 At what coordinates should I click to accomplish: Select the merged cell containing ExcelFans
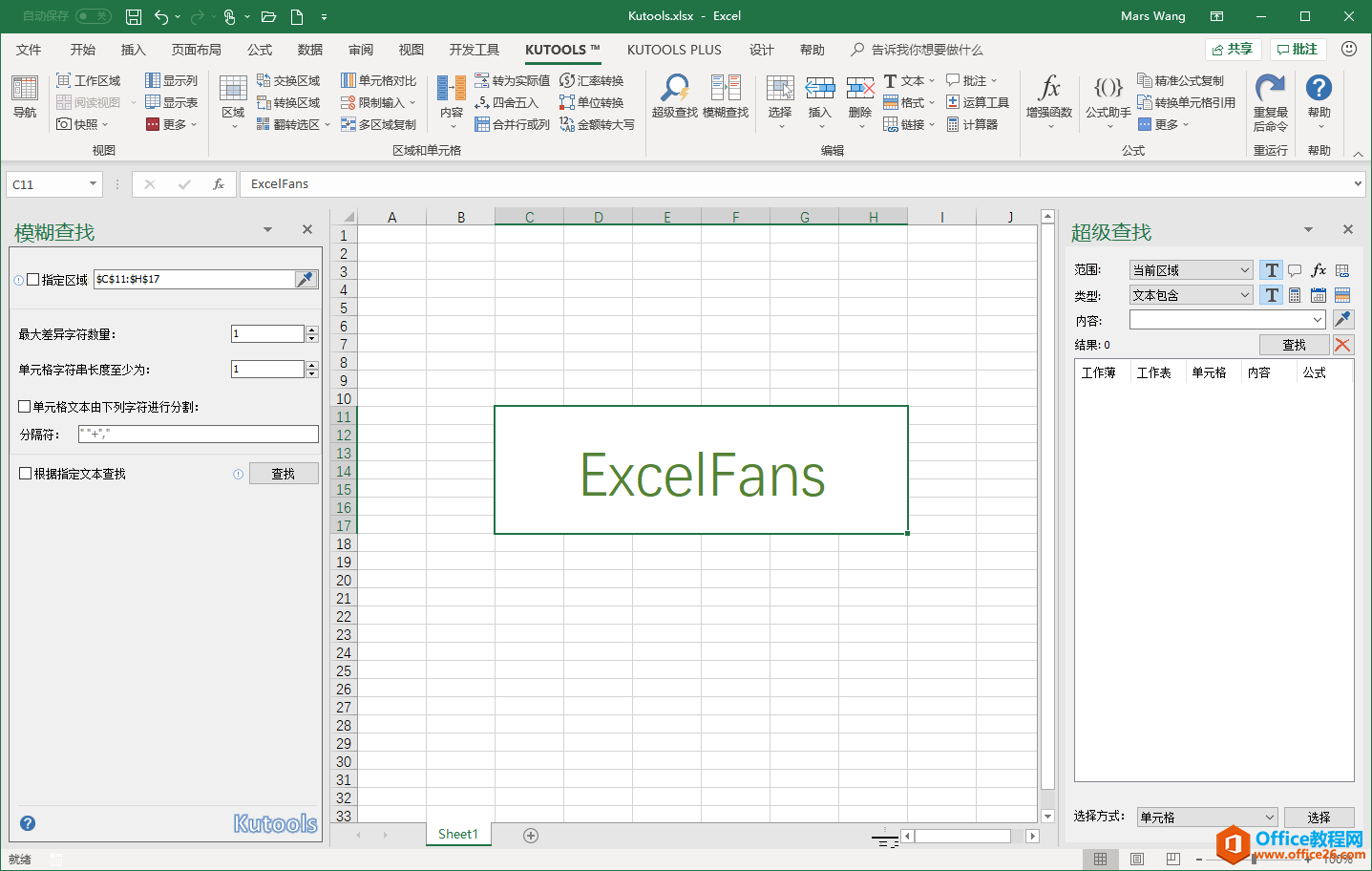701,470
